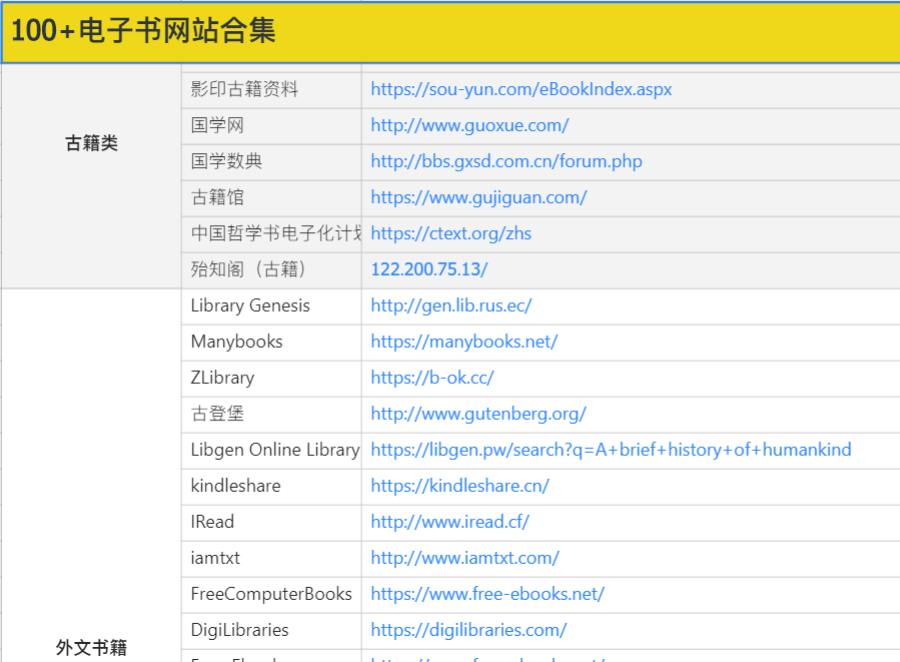Select the cell 国学网
The height and width of the screenshot is (662, 900).
(x=271, y=125)
